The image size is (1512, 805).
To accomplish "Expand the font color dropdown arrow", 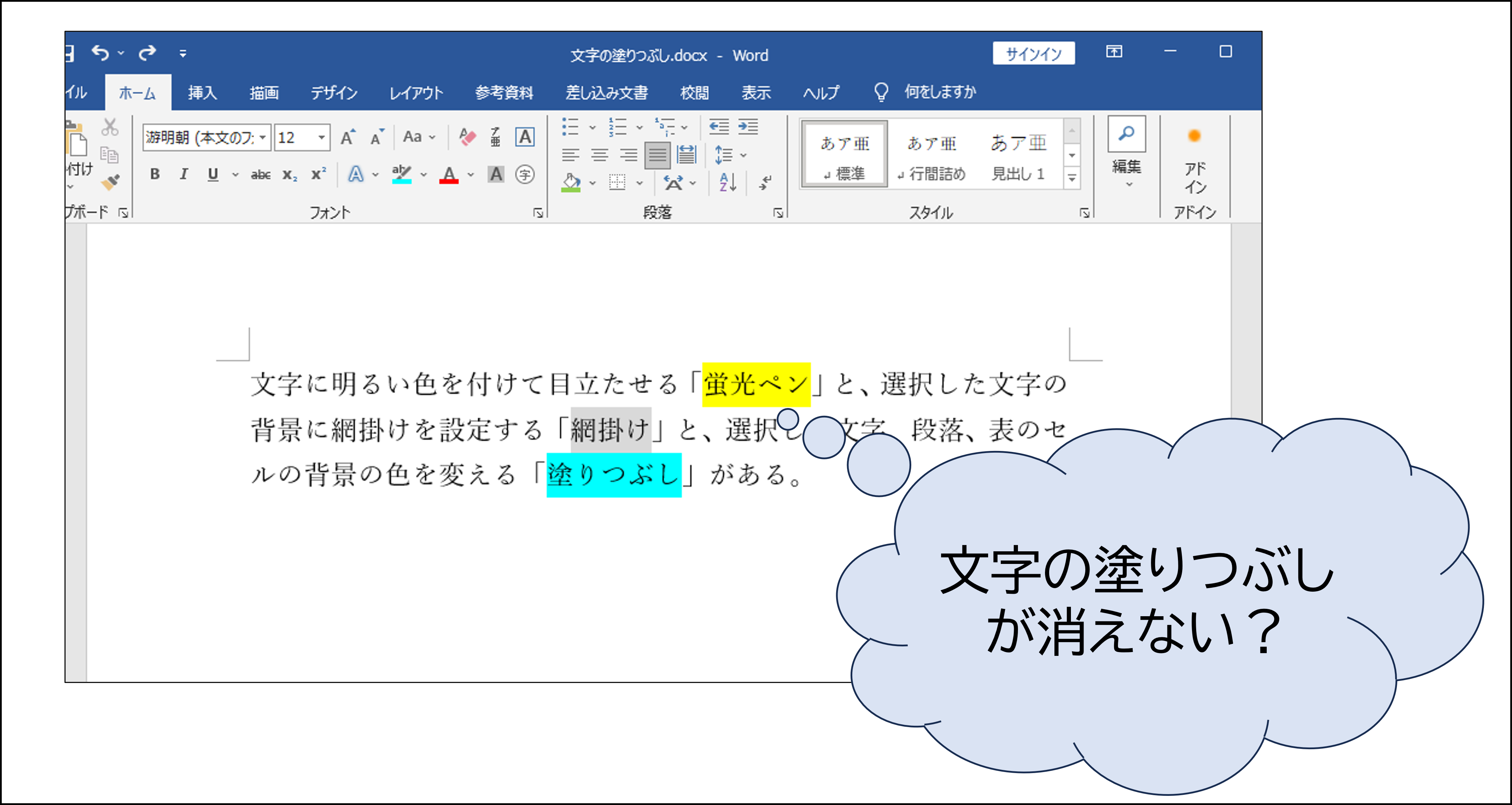I will 471,174.
